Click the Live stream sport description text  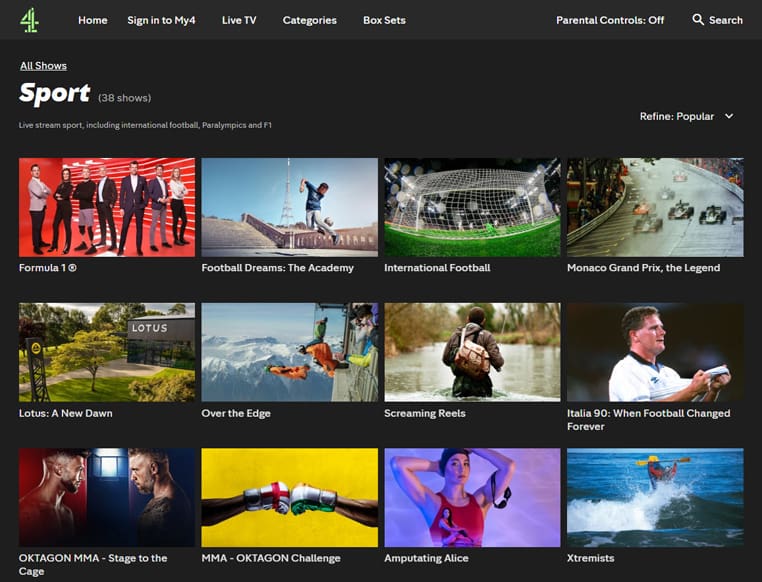click(x=145, y=125)
